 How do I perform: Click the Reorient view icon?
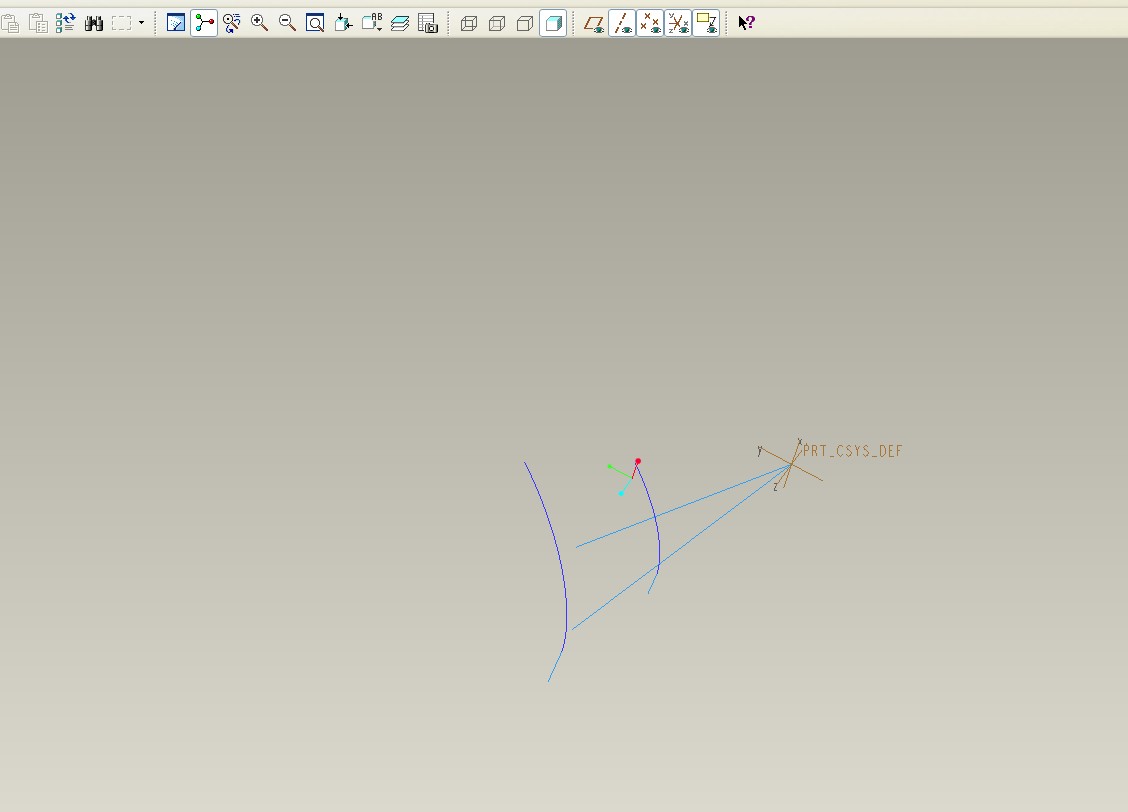coord(343,23)
